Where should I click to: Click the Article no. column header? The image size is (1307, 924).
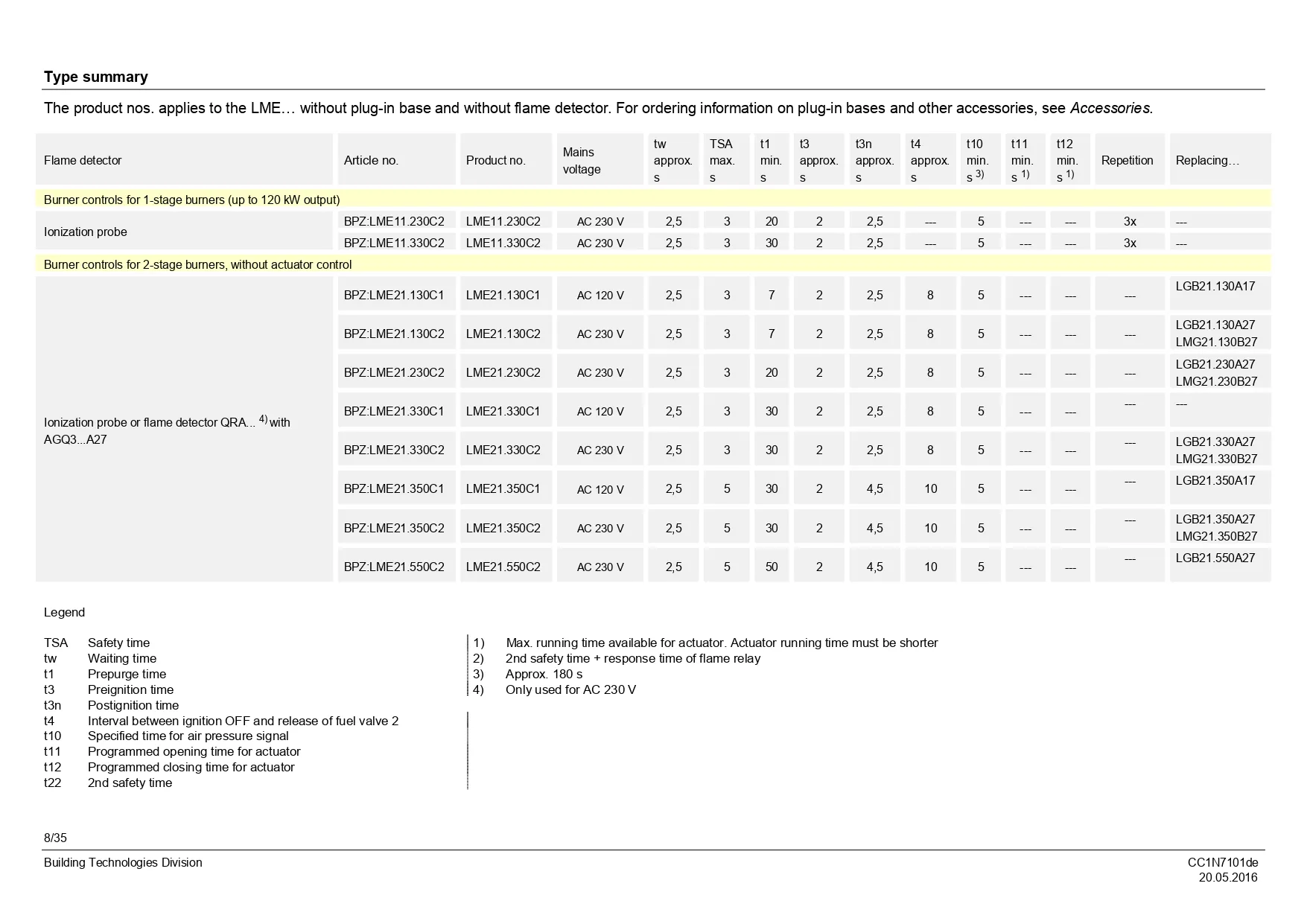pyautogui.click(x=371, y=160)
